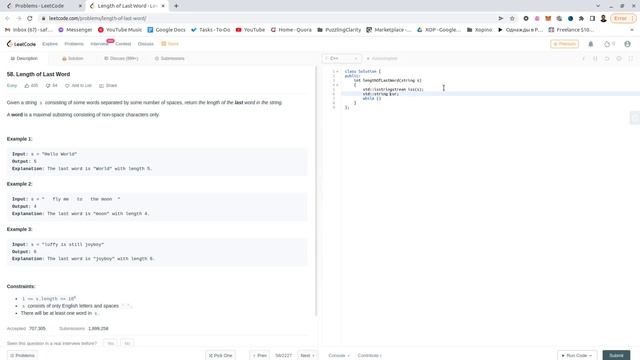Open the browser extensions puzzle icon
Screen dimensions: 640x360
click(x=581, y=18)
